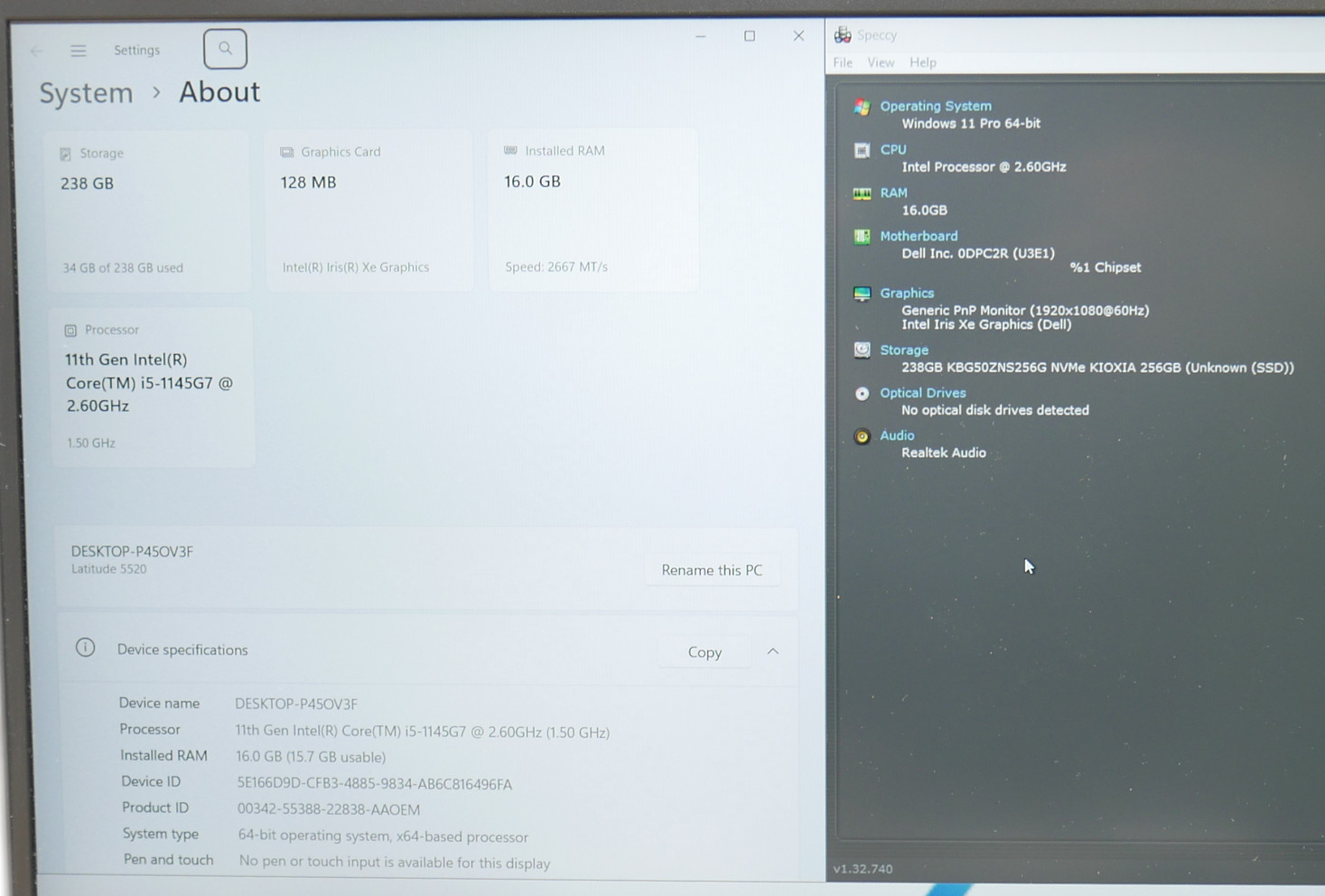The width and height of the screenshot is (1325, 896).
Task: Click the Installed RAM card icon
Action: tap(510, 151)
